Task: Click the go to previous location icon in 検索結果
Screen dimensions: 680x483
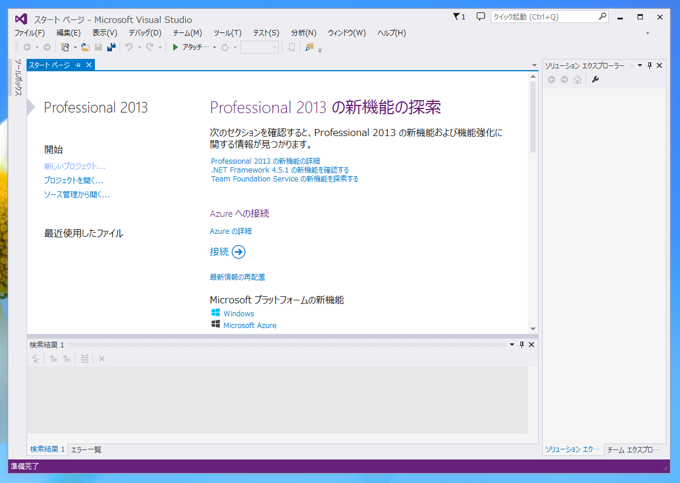Action: coord(53,359)
